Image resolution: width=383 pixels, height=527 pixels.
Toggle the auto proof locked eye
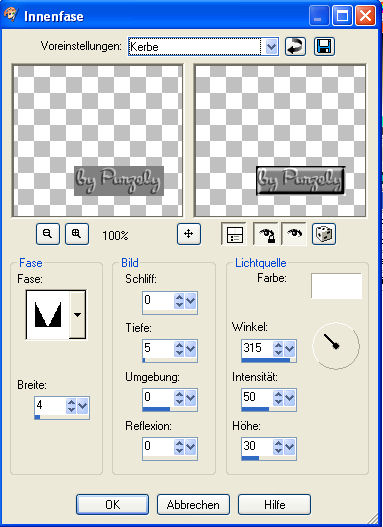(x=265, y=234)
